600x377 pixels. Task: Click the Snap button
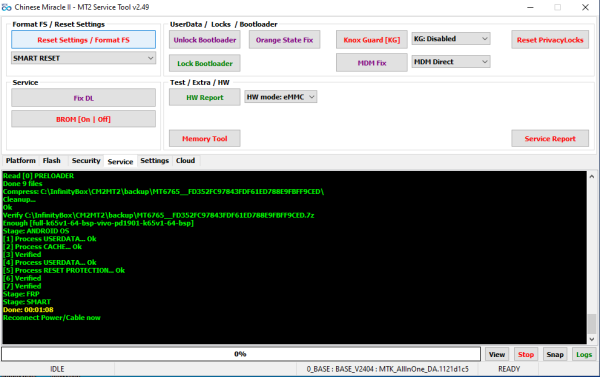pos(555,354)
